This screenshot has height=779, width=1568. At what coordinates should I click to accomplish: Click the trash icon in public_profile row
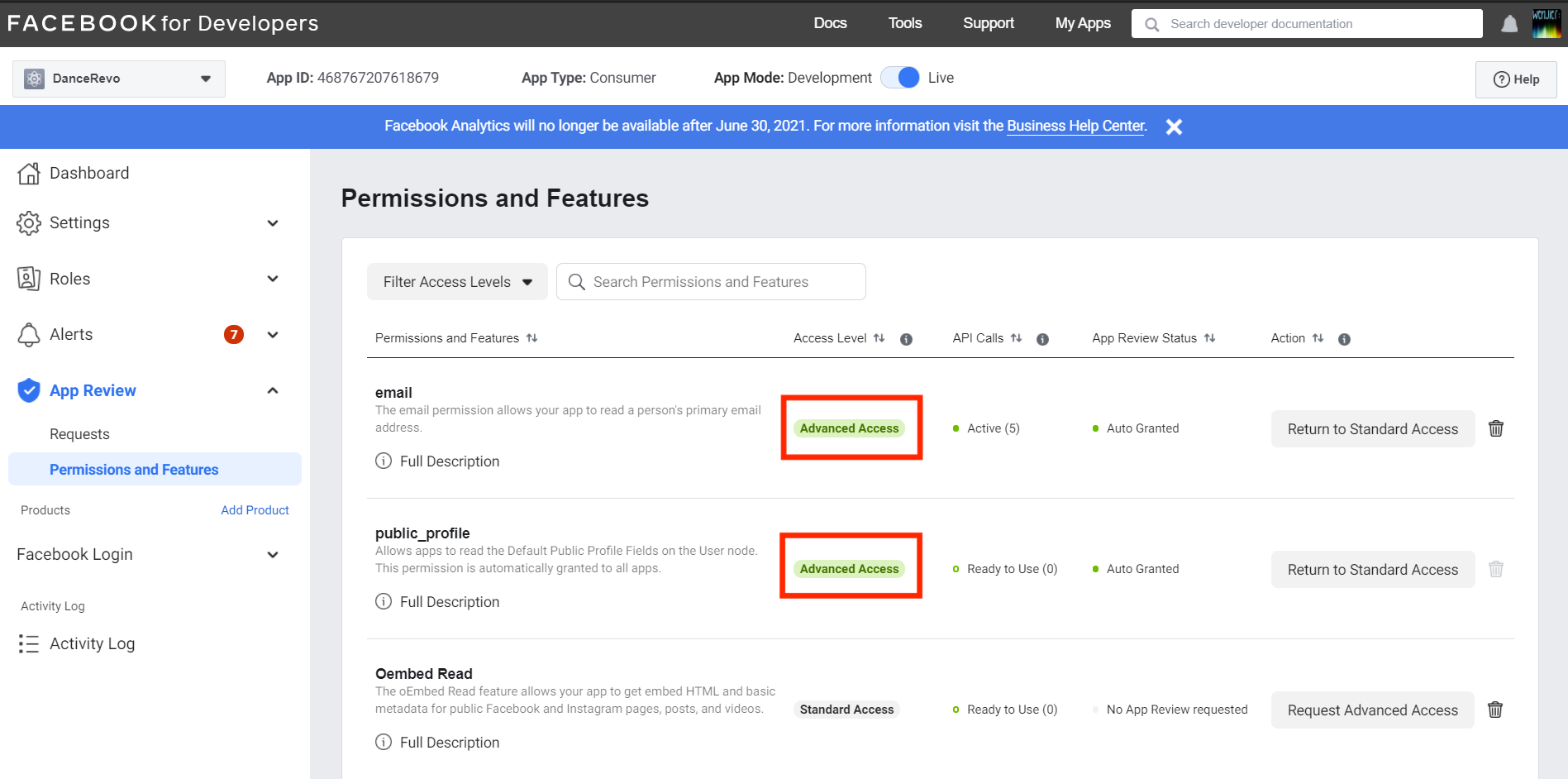click(x=1496, y=569)
